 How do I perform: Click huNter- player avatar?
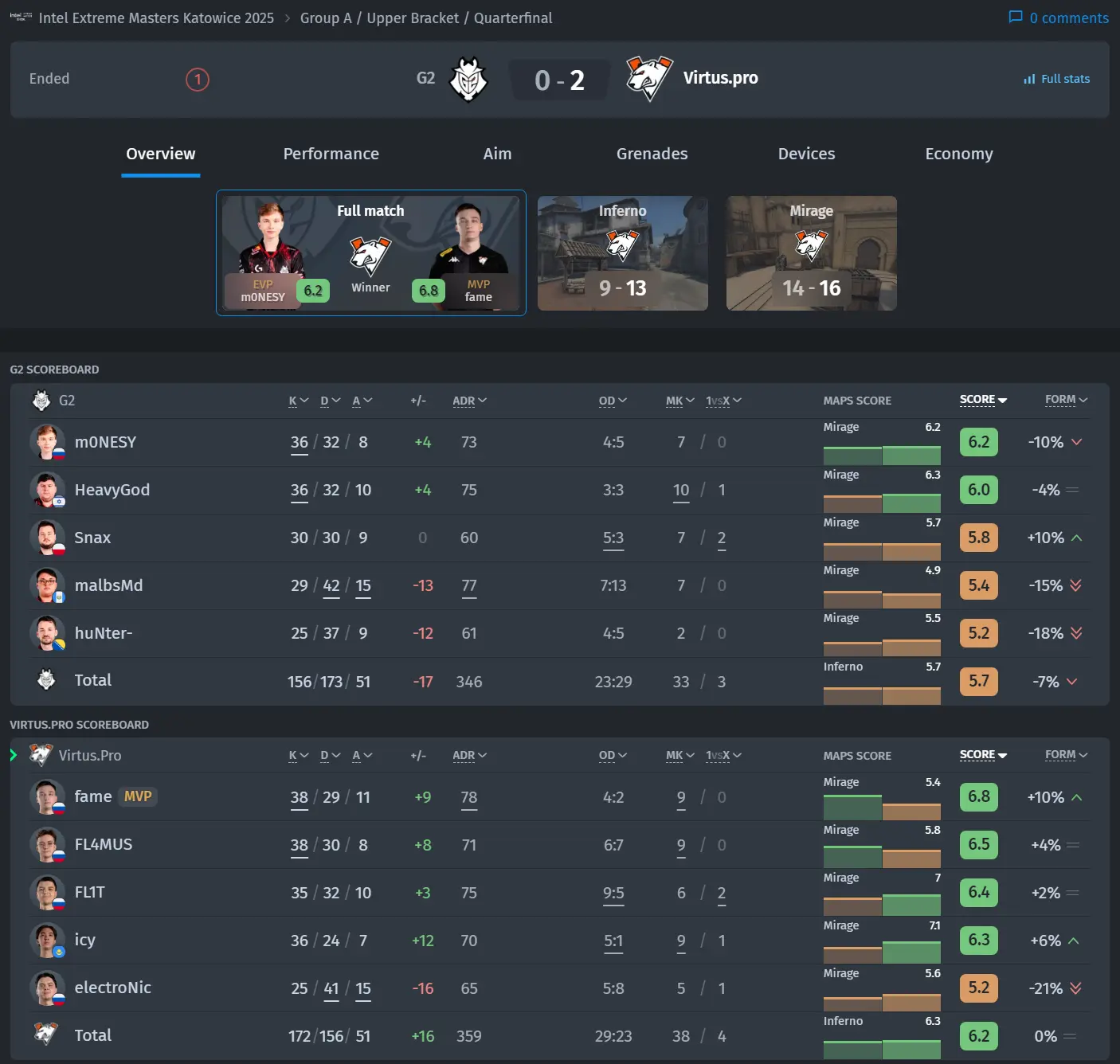tap(47, 633)
